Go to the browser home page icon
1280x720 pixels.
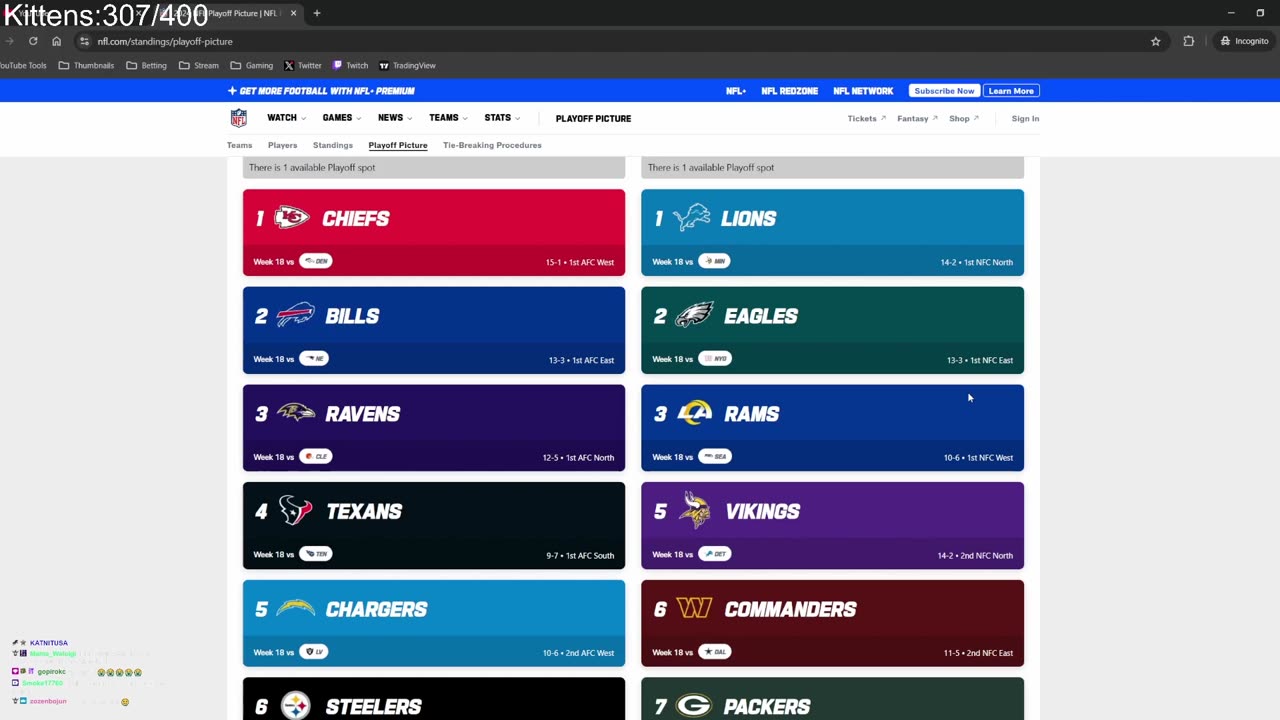(x=56, y=41)
